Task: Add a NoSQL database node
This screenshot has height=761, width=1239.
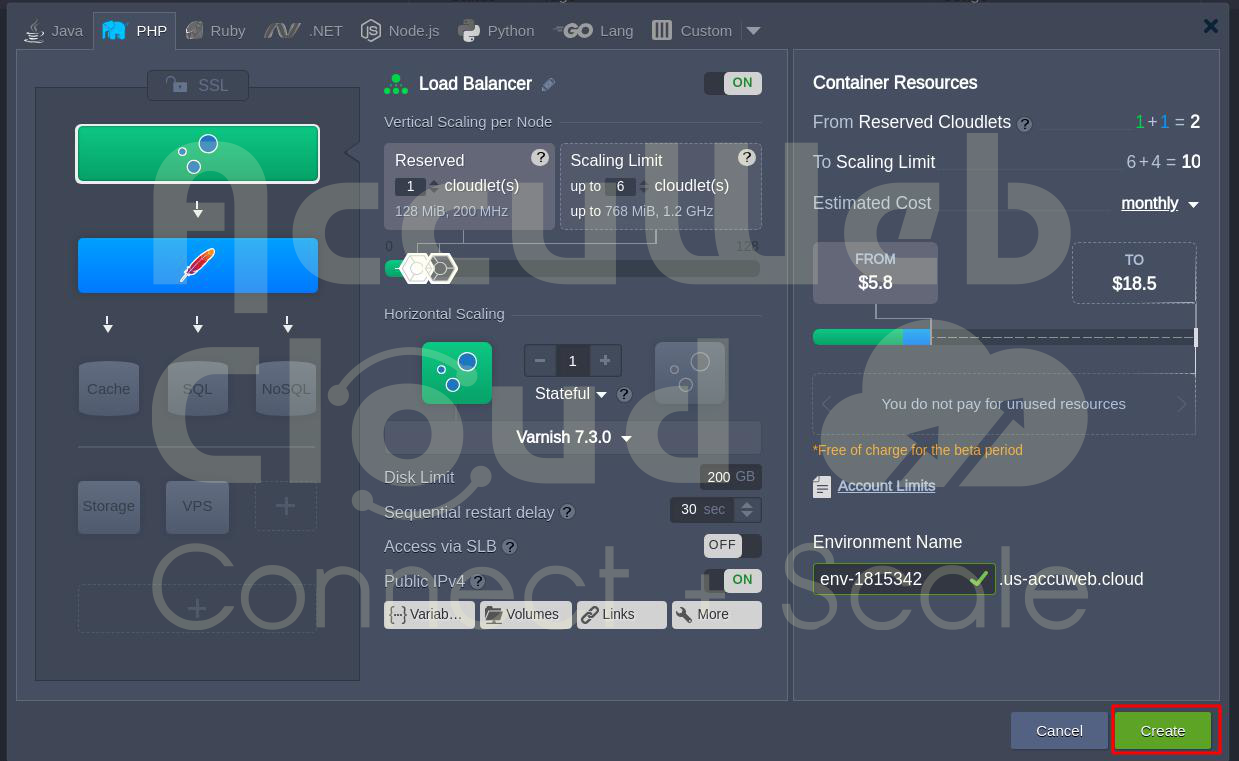Action: click(x=286, y=389)
